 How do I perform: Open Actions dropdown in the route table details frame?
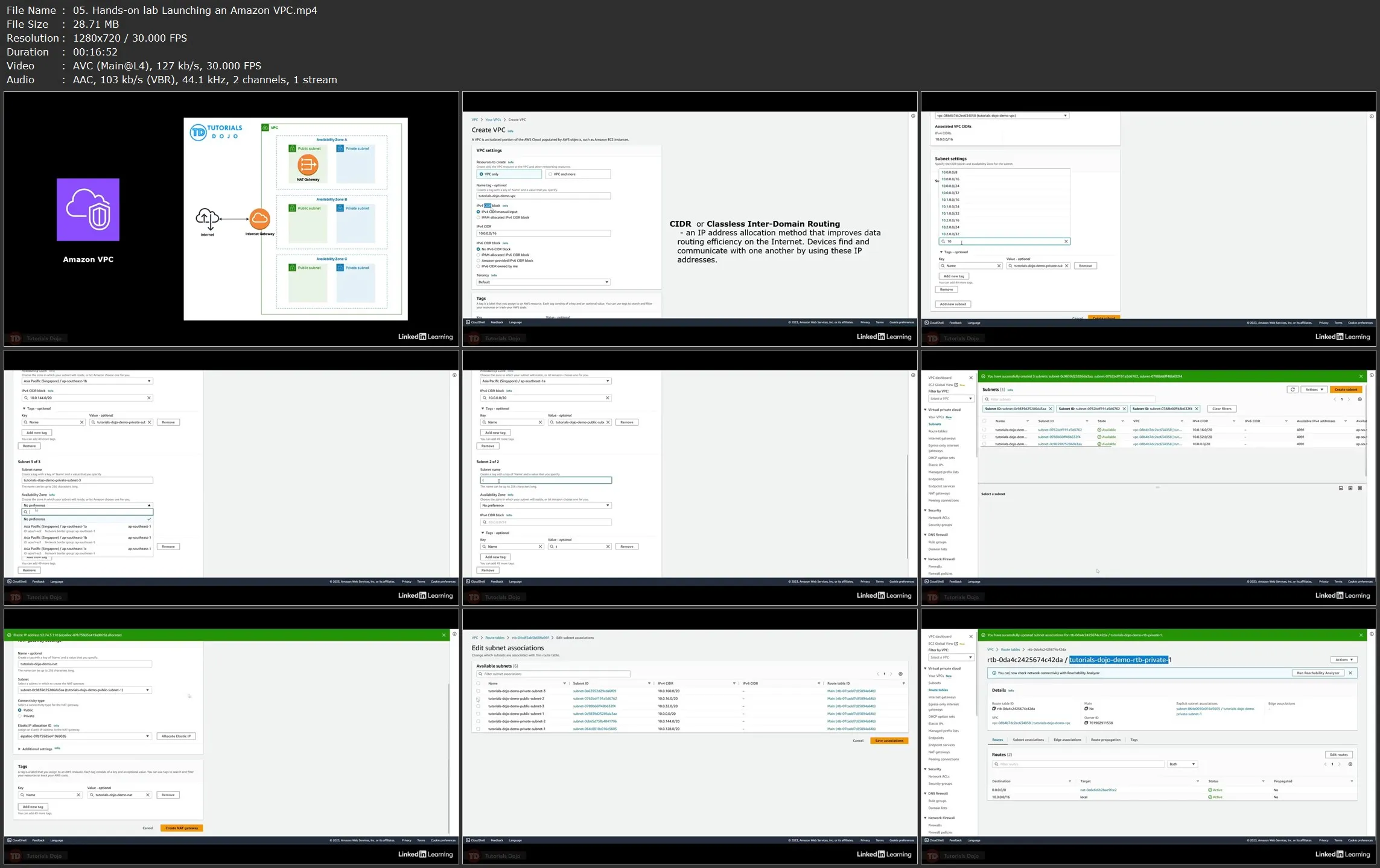[1344, 660]
